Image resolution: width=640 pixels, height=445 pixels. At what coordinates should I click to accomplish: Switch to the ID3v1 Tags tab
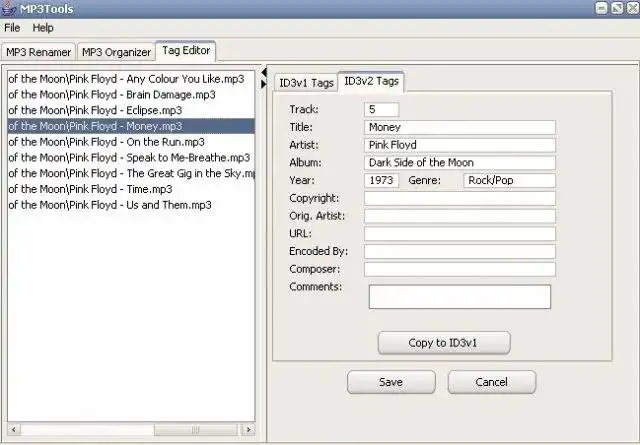click(x=306, y=83)
